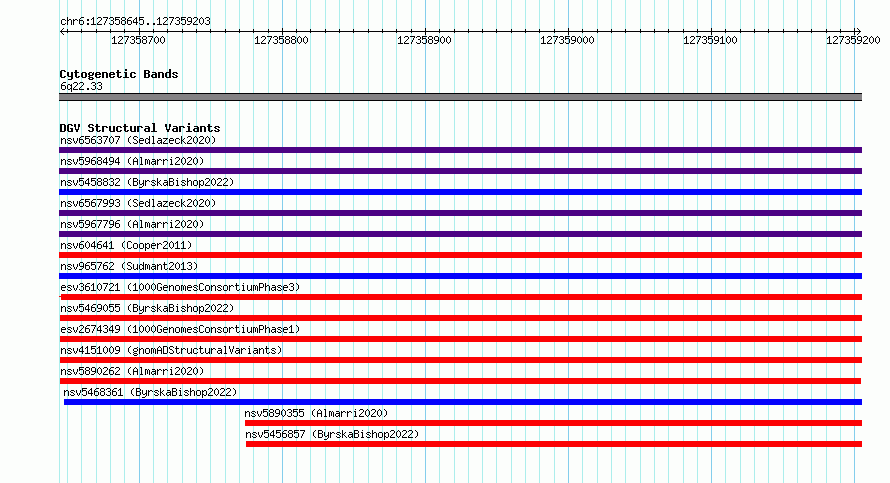Click the left arrow on the ruler
890x483 pixels.
point(62,31)
